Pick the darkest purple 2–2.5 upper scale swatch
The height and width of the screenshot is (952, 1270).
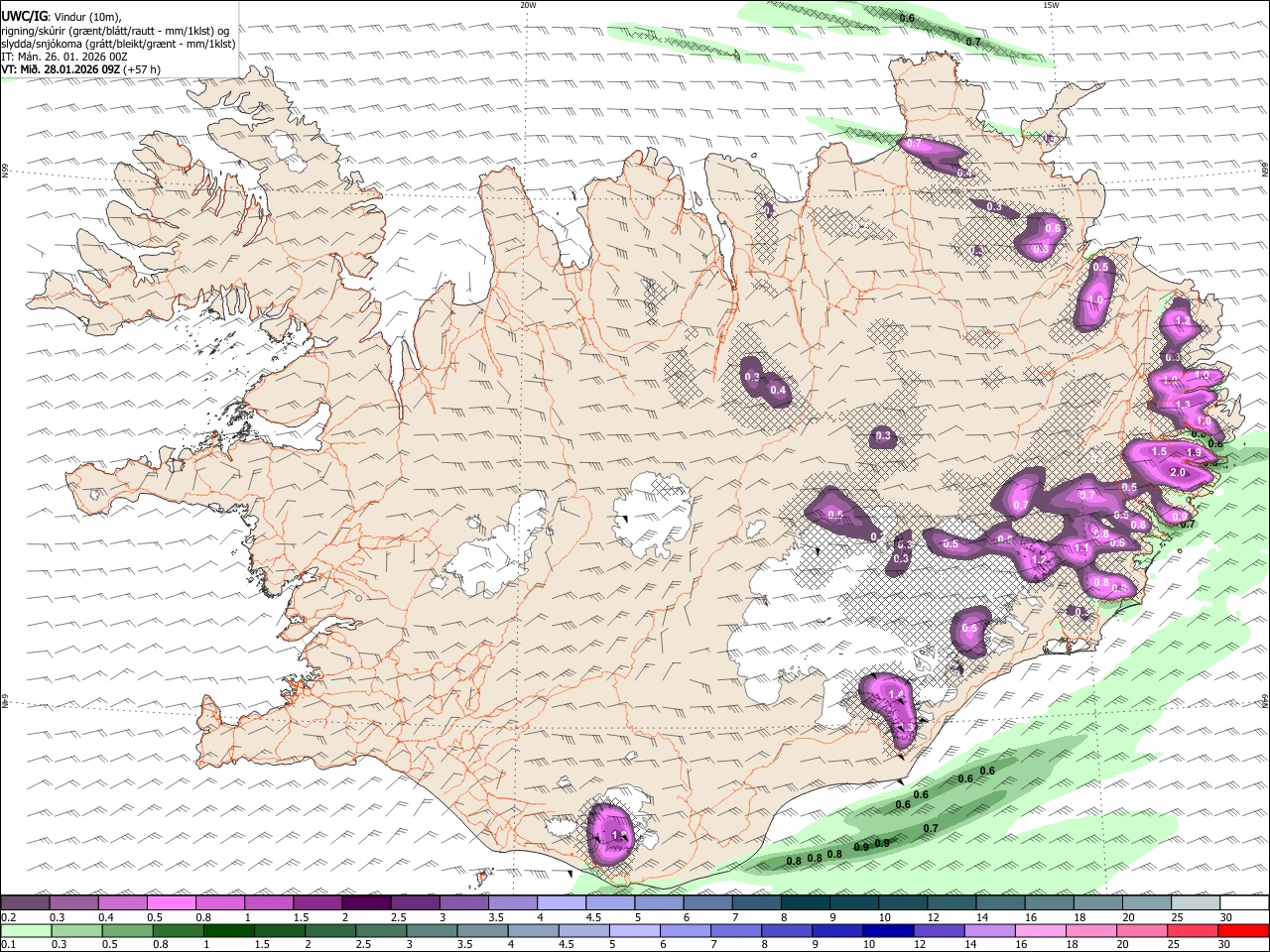tap(365, 902)
